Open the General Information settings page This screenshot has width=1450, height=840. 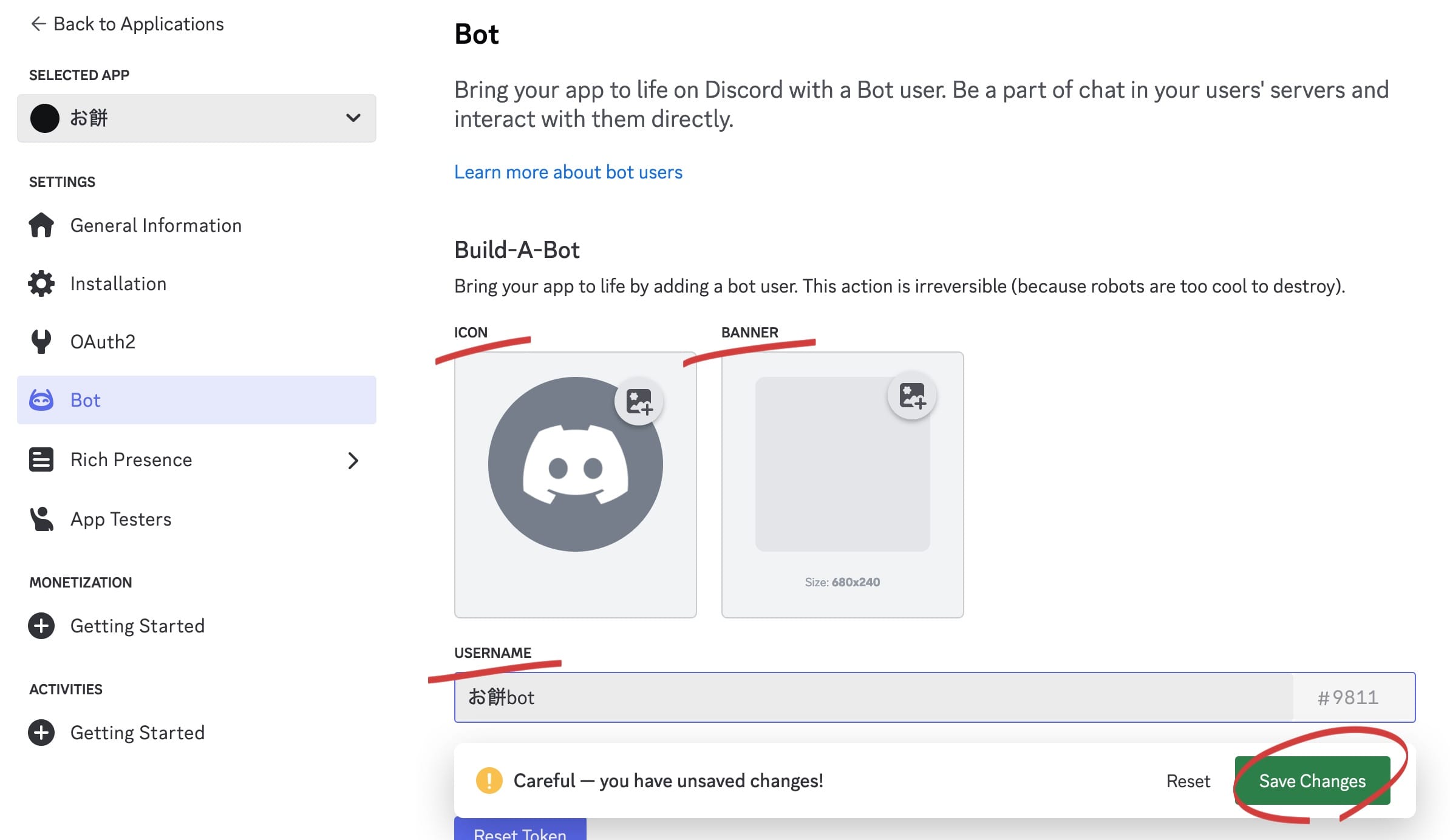[197, 225]
